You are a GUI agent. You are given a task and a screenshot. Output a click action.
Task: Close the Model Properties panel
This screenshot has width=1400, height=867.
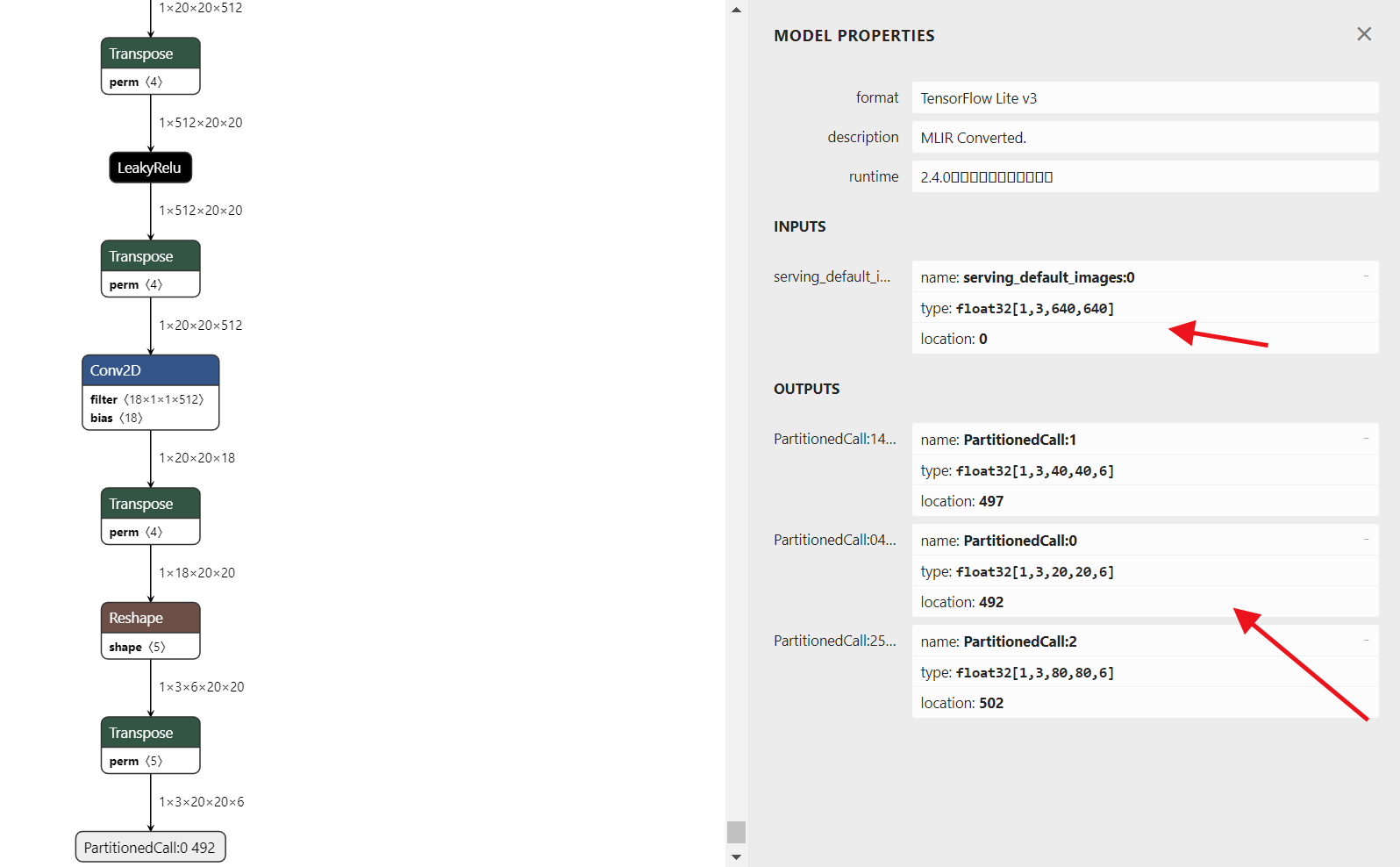tap(1364, 34)
